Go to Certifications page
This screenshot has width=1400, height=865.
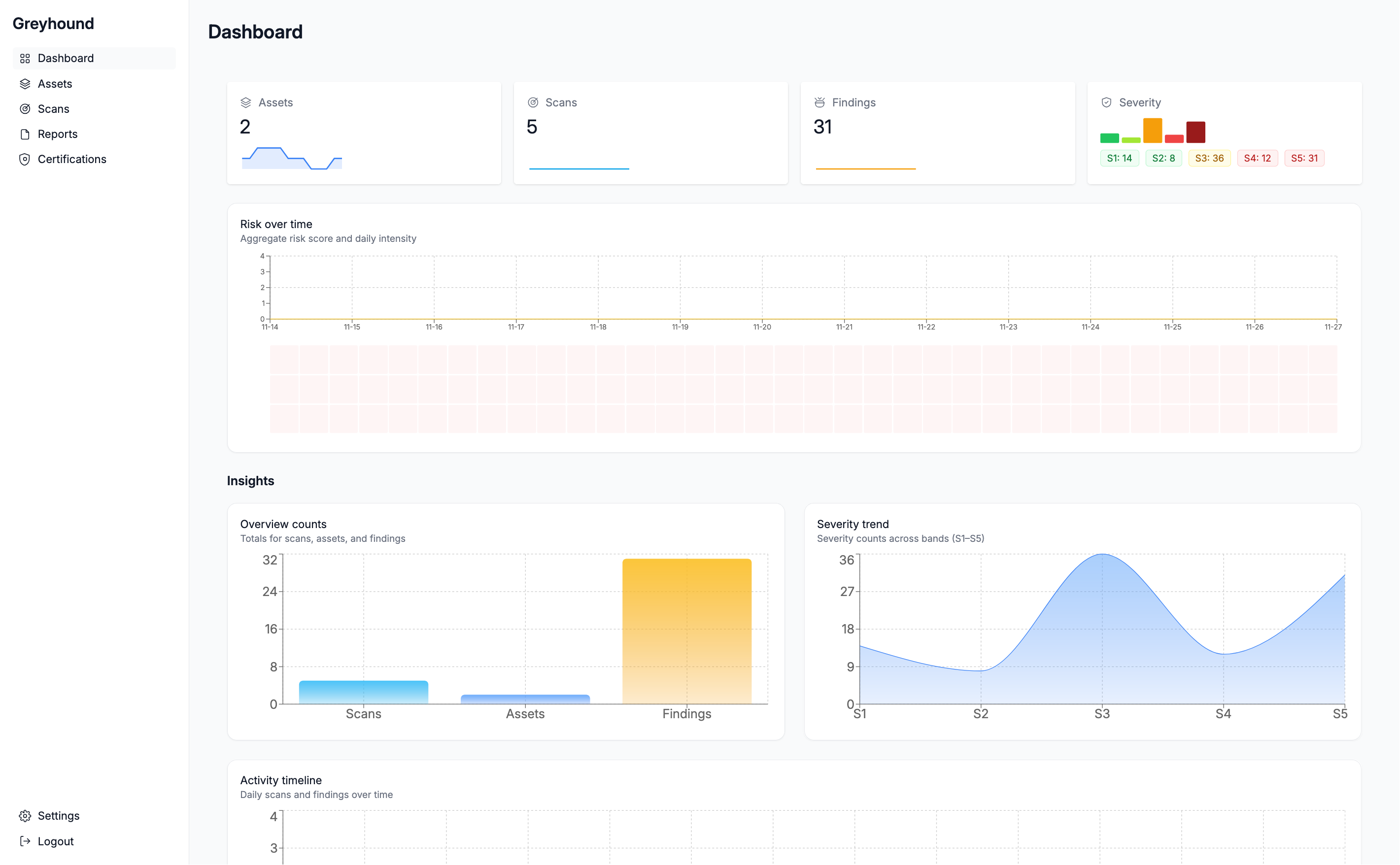(71, 159)
